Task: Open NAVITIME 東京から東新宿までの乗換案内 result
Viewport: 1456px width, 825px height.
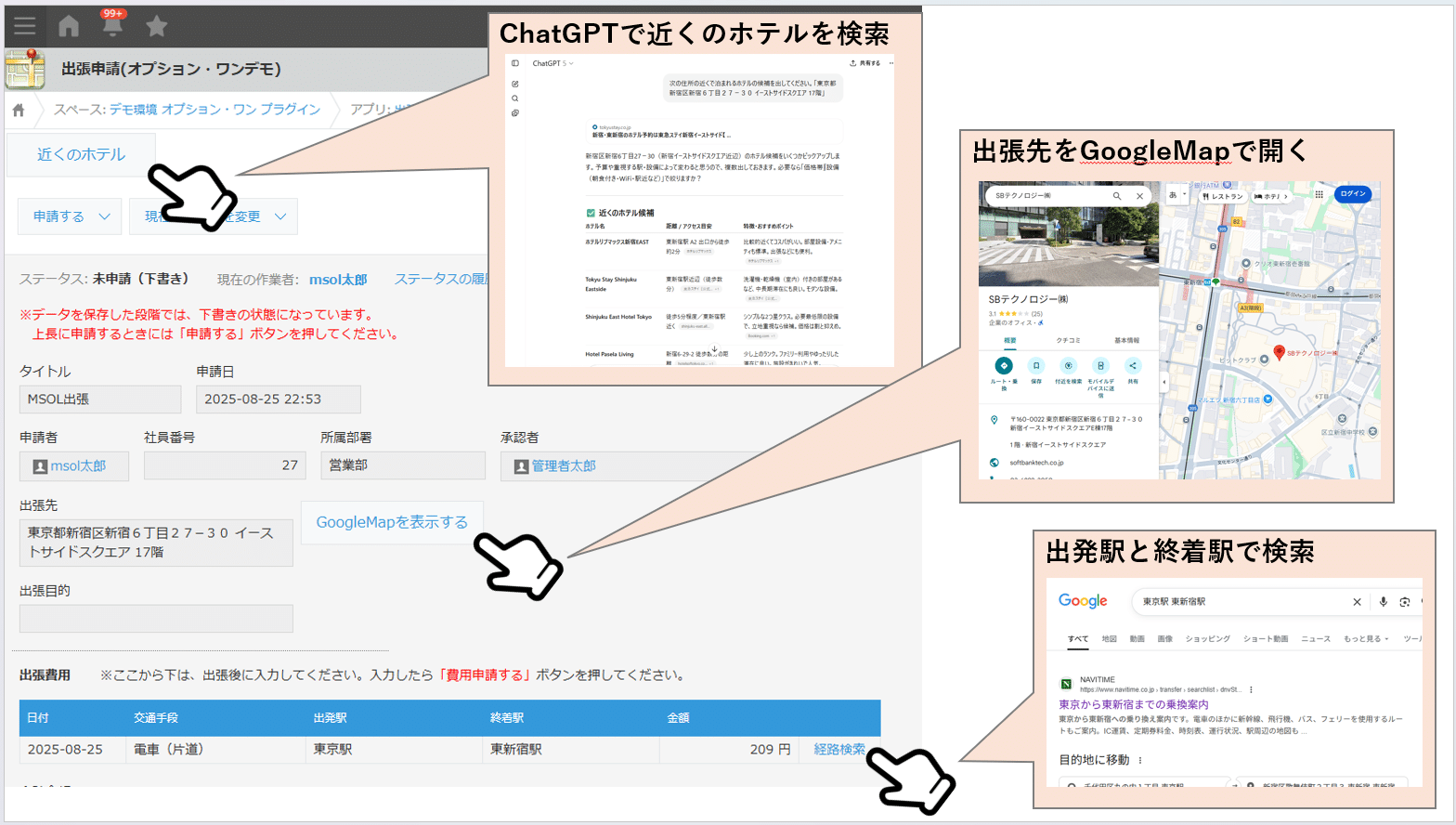Action: tap(1134, 705)
